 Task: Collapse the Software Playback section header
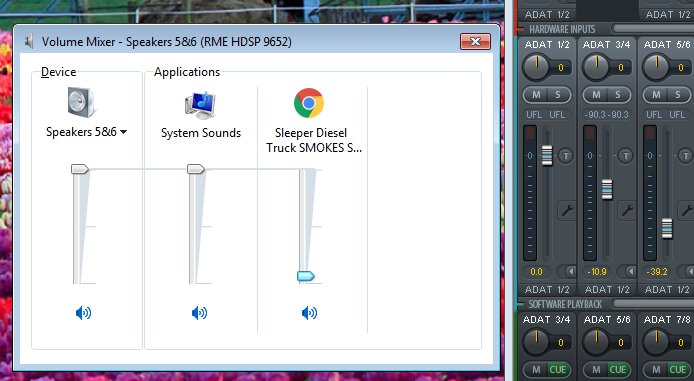coord(565,304)
